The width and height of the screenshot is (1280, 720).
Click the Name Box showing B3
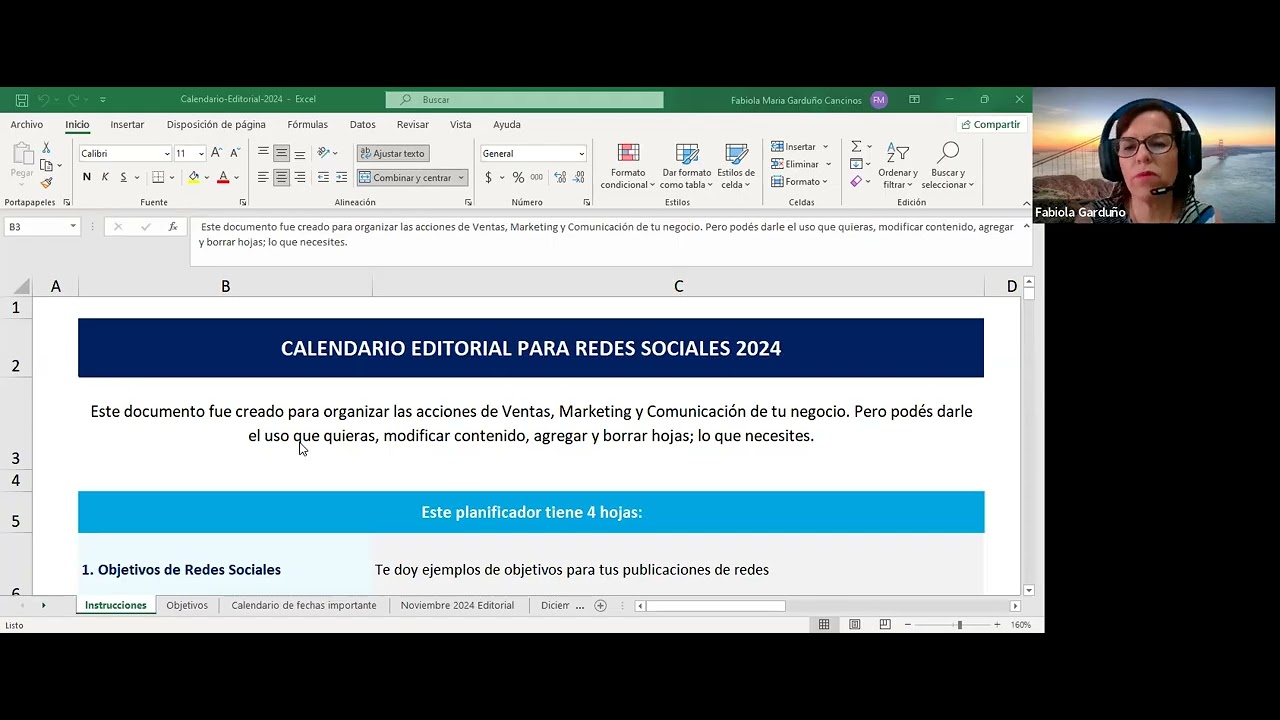pos(42,227)
